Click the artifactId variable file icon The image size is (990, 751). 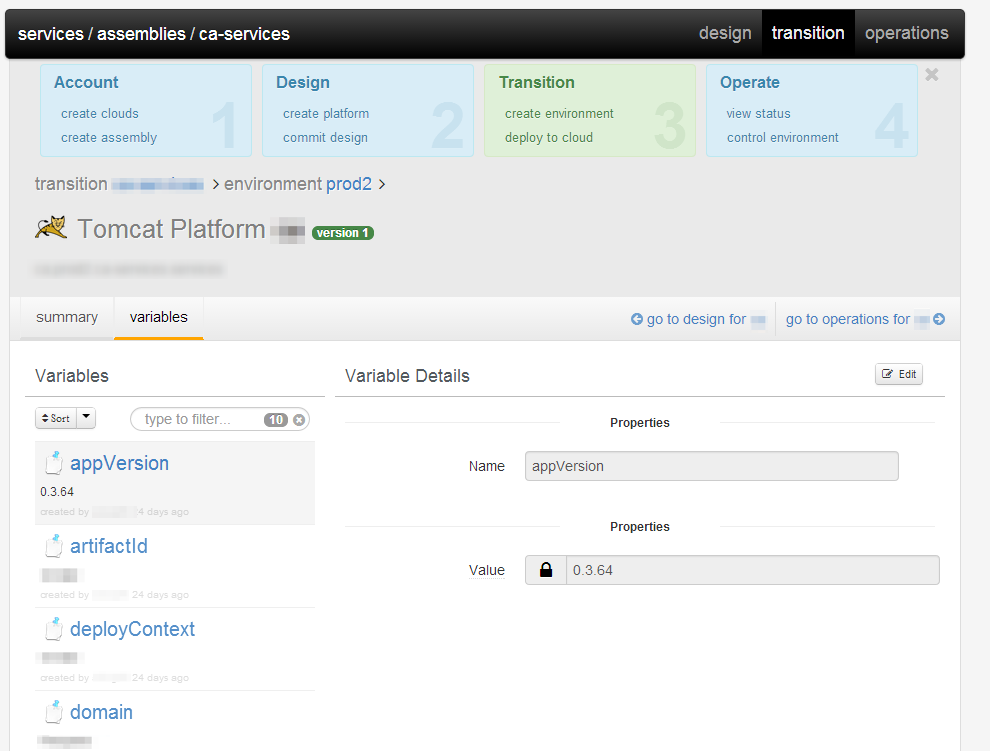click(x=54, y=546)
